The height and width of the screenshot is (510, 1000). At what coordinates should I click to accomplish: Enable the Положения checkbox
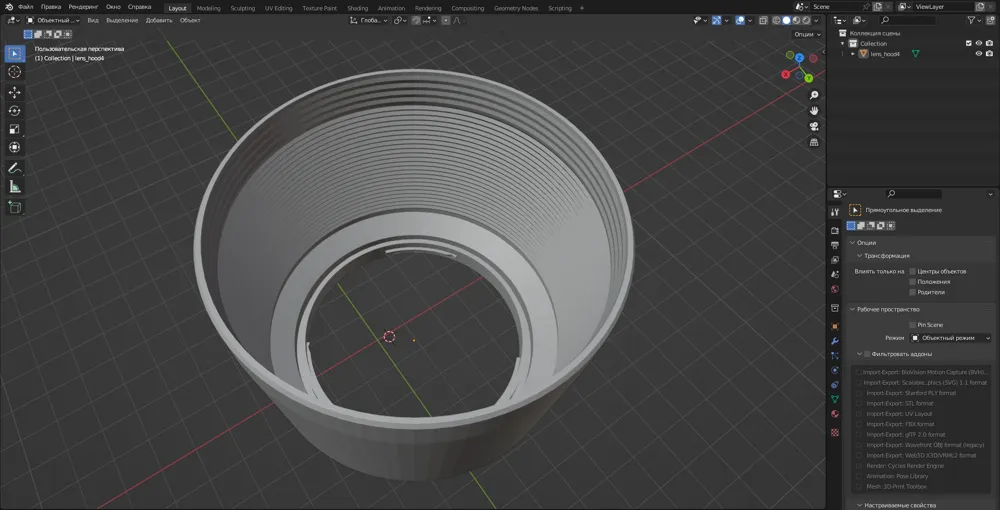(913, 282)
